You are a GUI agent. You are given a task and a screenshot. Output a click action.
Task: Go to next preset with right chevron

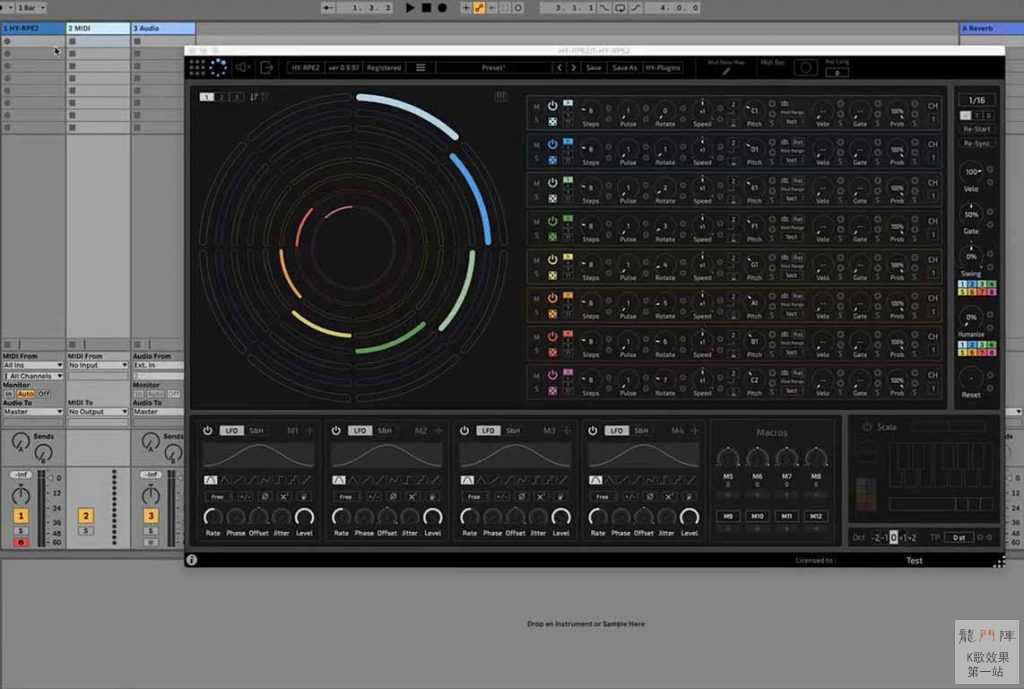pos(573,67)
